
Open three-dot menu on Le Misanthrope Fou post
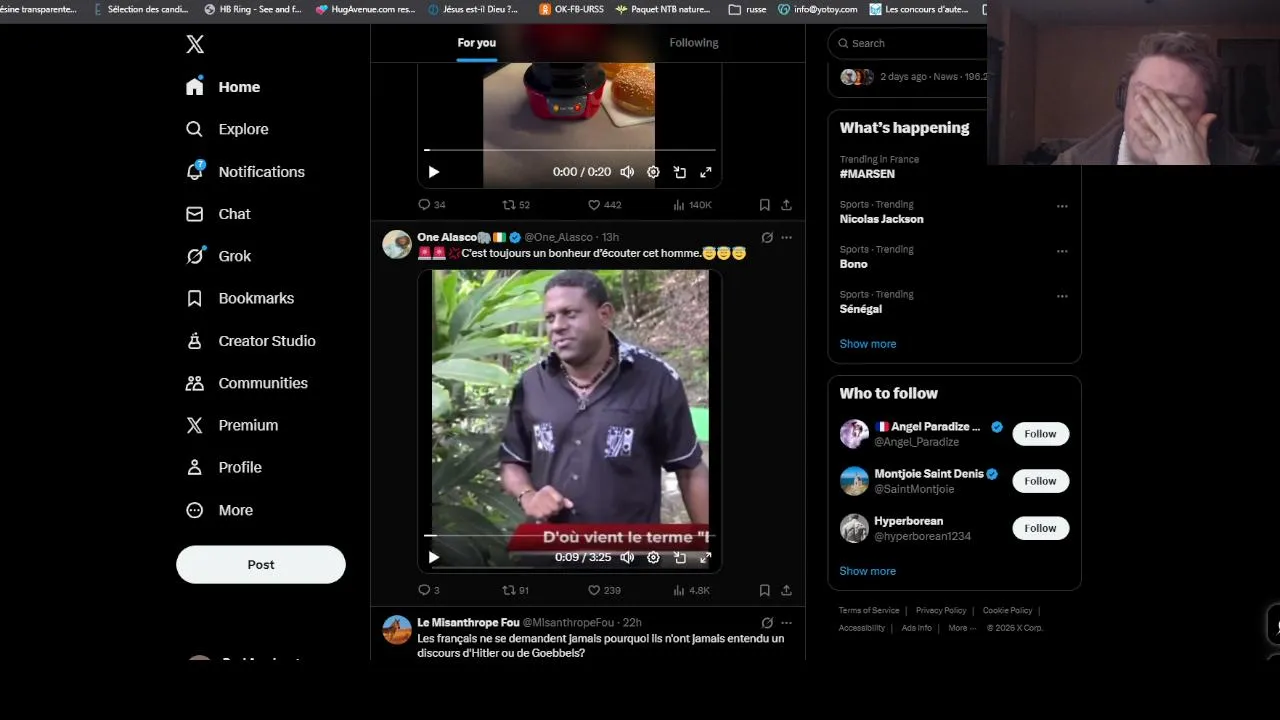tap(786, 622)
